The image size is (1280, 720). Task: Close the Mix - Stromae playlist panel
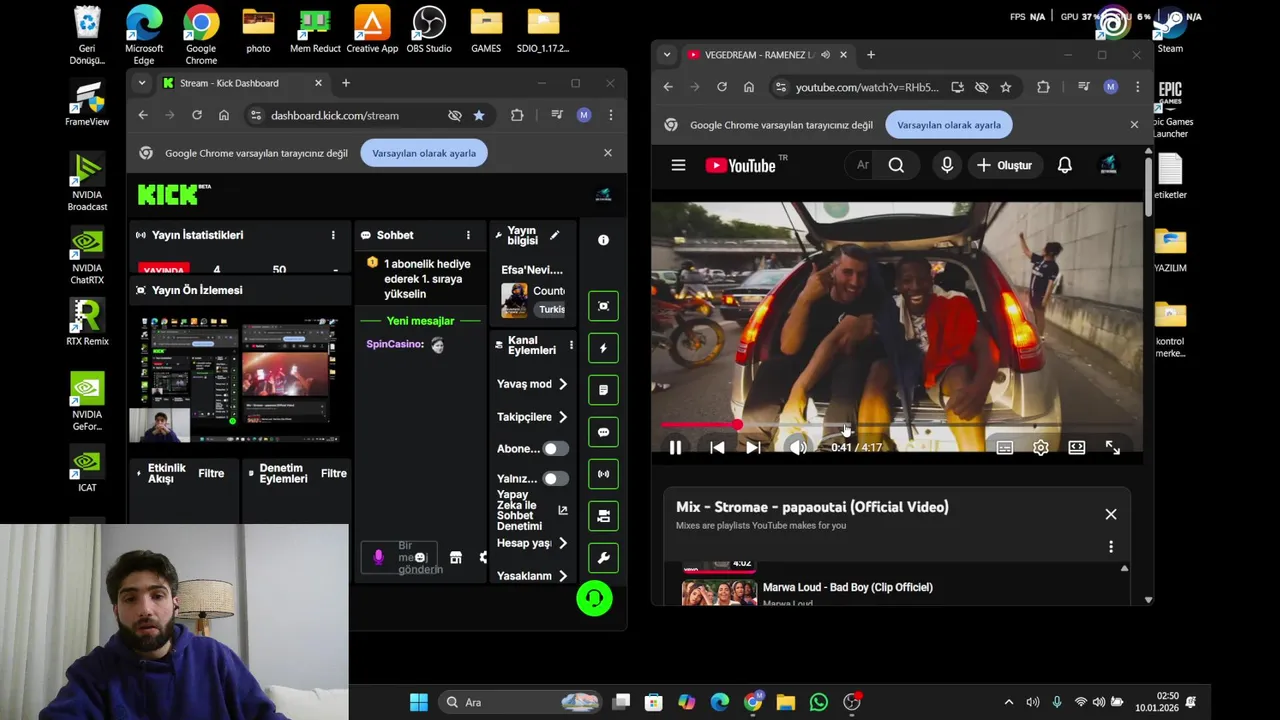click(1110, 514)
